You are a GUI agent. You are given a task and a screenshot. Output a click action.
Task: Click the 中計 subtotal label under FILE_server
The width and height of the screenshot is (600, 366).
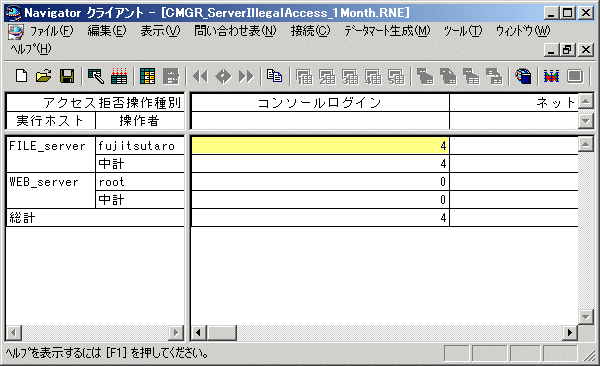pos(140,163)
